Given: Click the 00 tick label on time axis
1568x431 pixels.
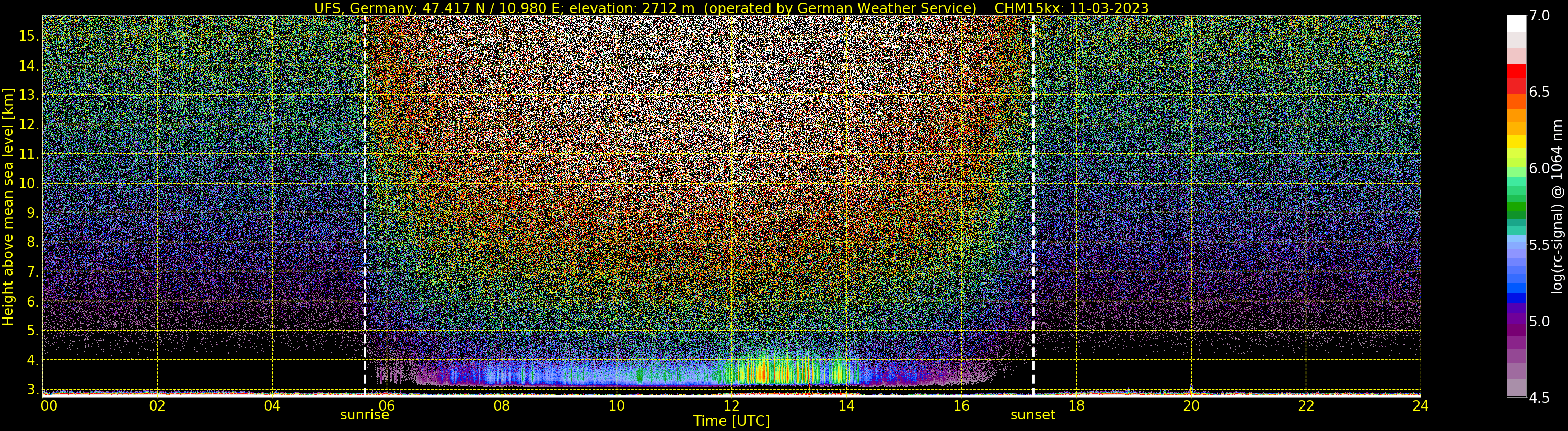Looking at the screenshot, I should click(x=49, y=405).
